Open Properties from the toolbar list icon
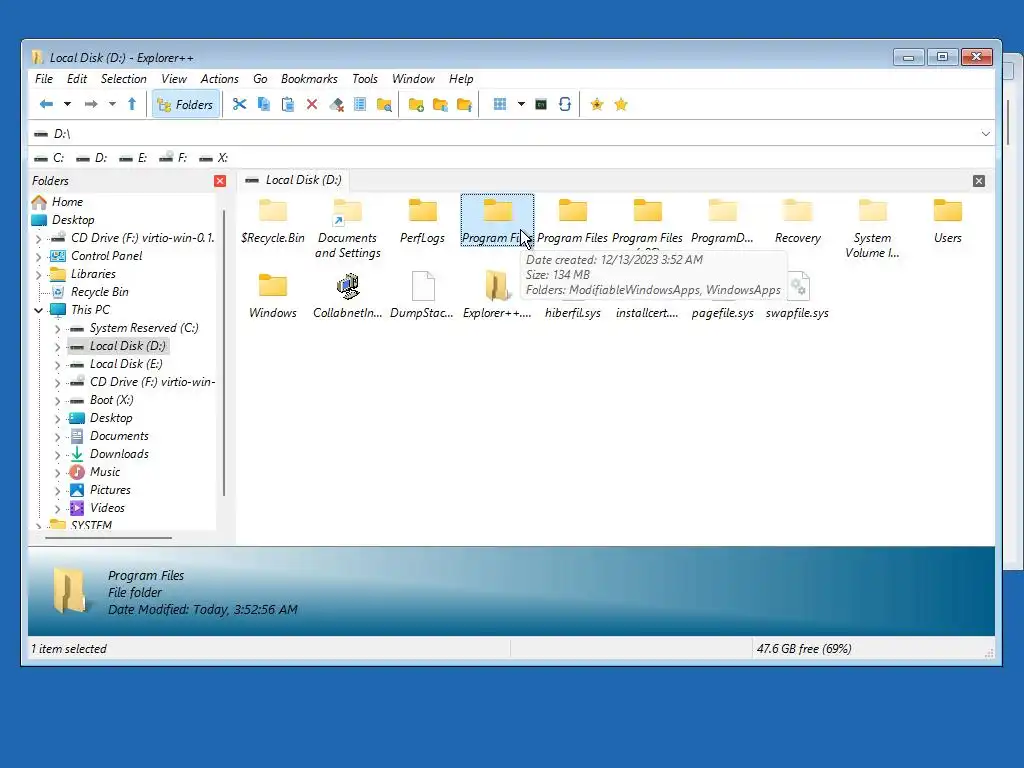This screenshot has height=768, width=1024. pos(360,104)
